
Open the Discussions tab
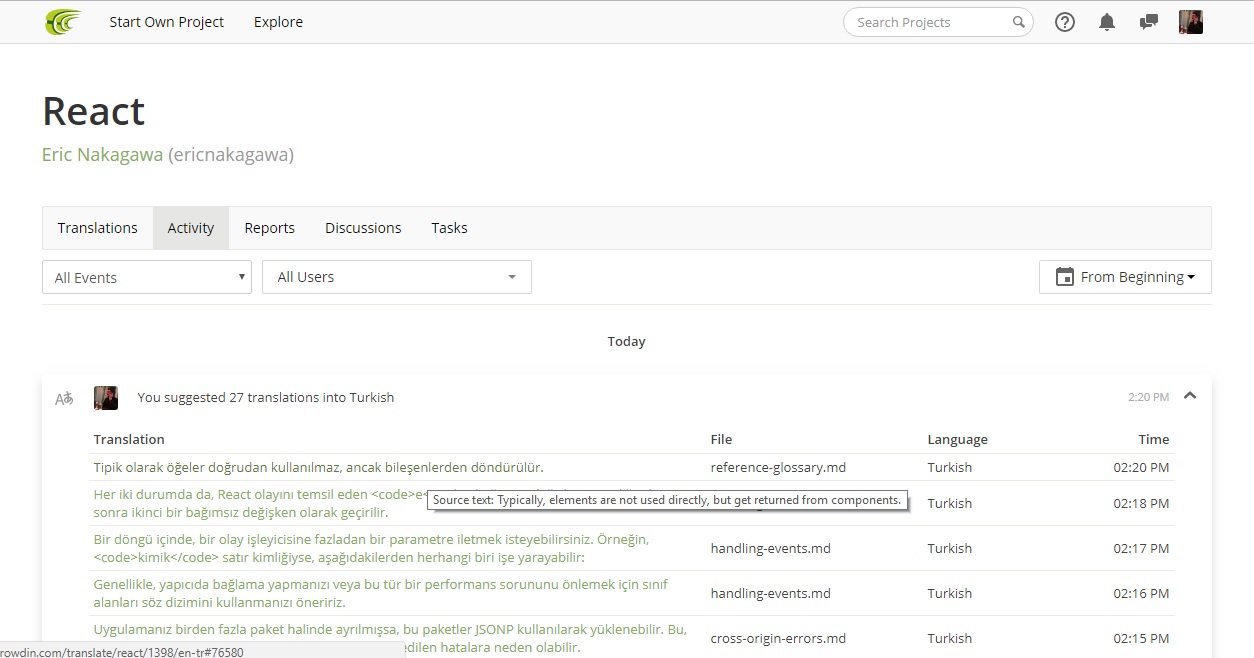[x=363, y=228]
